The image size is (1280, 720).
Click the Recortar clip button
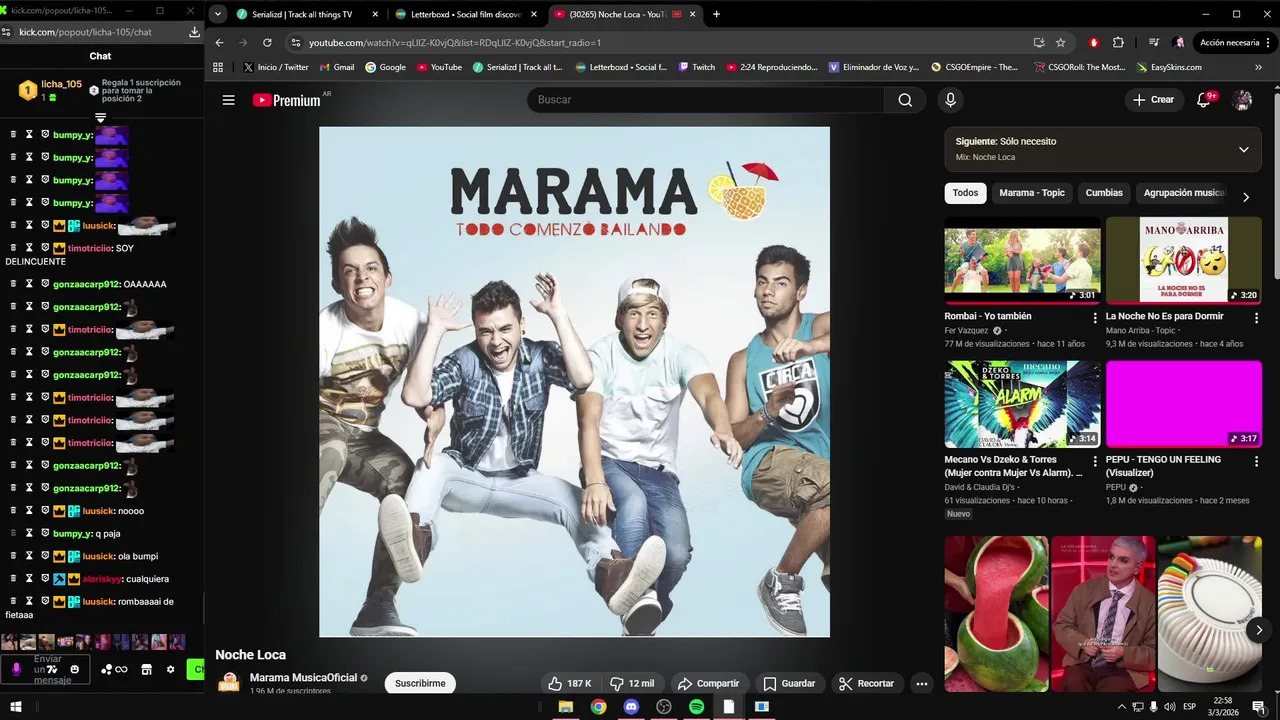[x=866, y=684]
